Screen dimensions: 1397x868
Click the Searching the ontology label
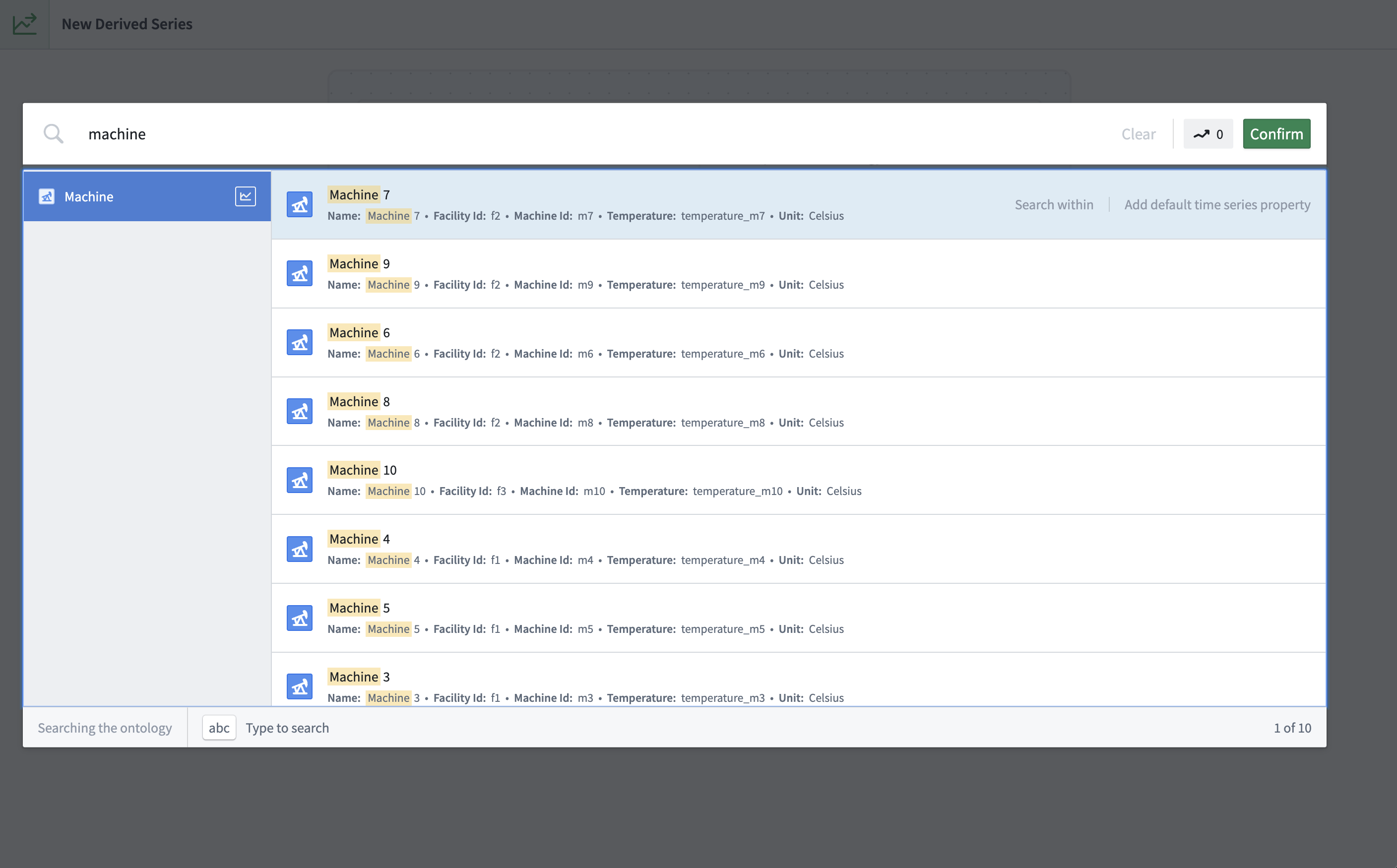pos(105,728)
